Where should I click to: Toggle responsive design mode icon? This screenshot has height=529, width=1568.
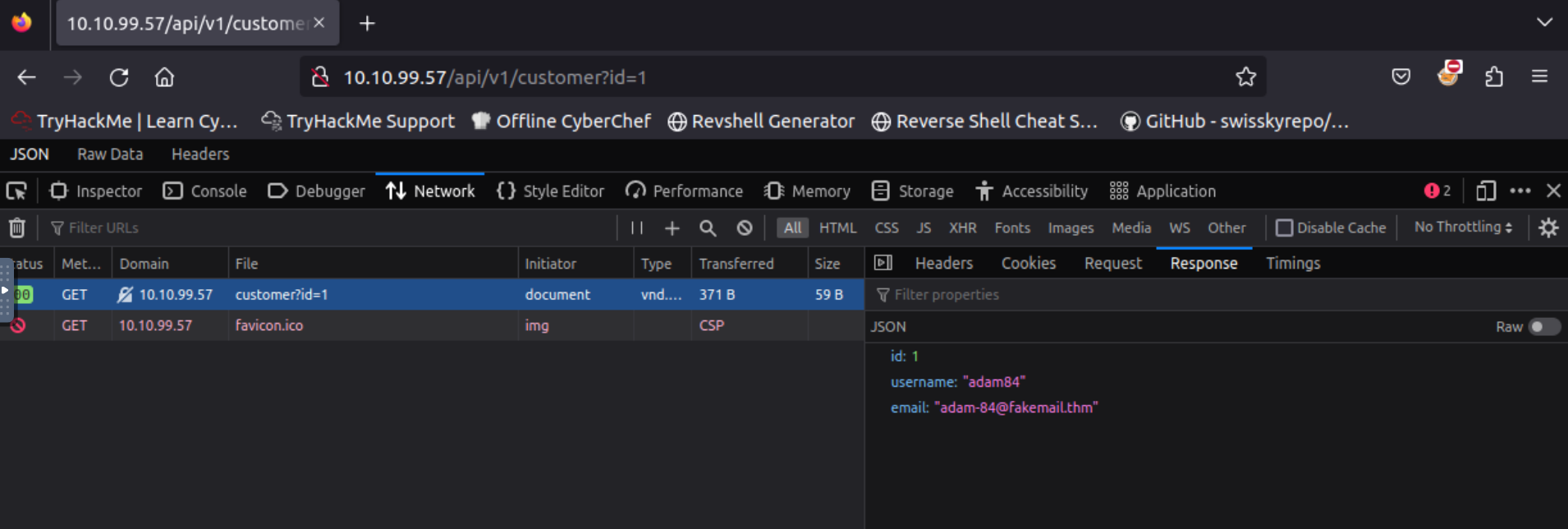(x=1485, y=191)
